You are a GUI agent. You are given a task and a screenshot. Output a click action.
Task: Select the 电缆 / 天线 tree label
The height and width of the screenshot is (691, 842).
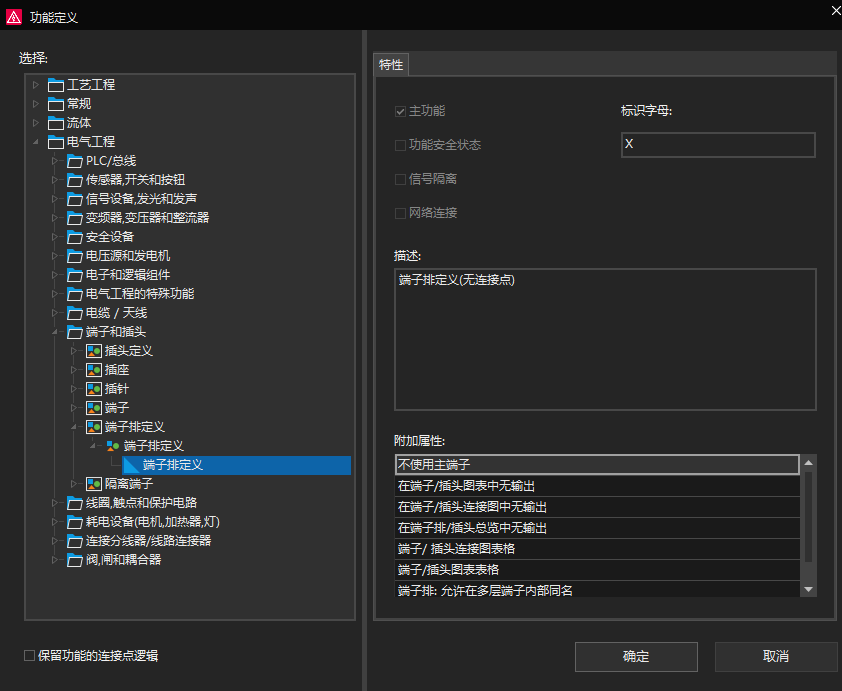(x=116, y=313)
